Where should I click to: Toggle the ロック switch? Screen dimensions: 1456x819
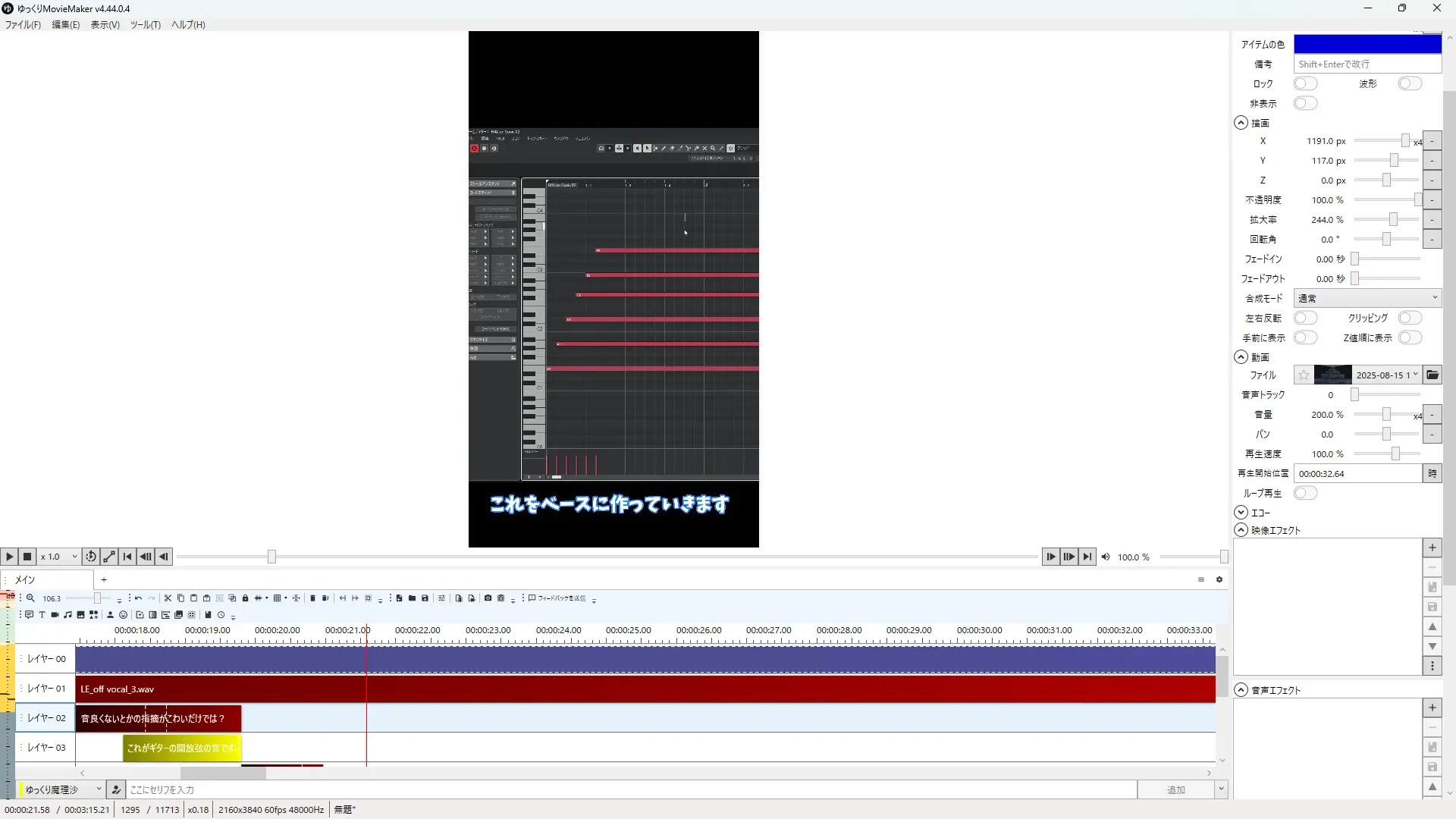pos(1305,83)
